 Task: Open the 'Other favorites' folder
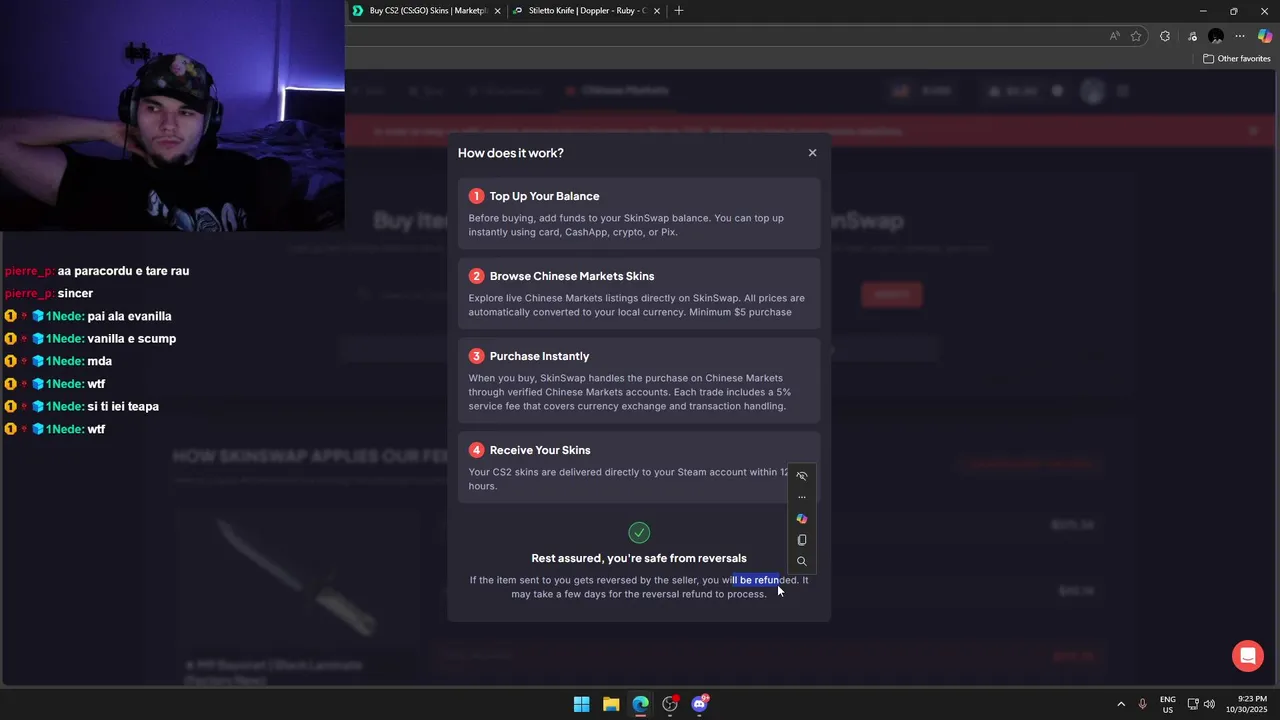coord(1236,59)
